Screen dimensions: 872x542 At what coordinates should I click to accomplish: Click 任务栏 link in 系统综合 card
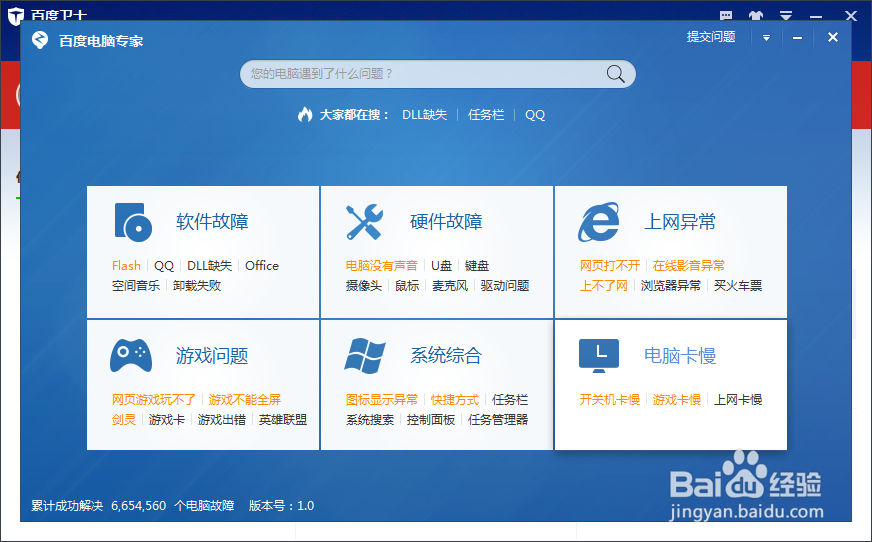pyautogui.click(x=510, y=400)
